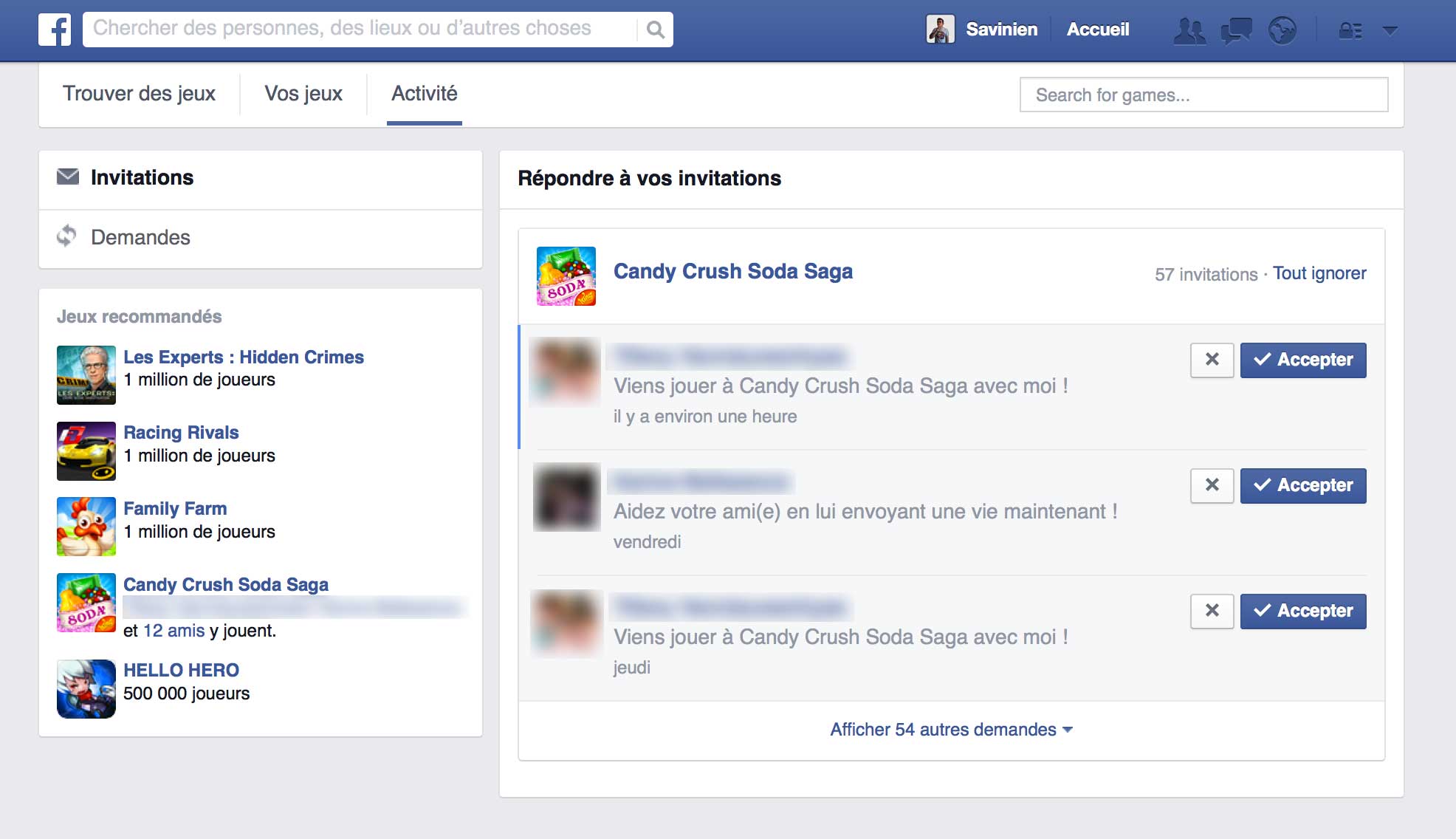Open privacy shortcuts lock icon

(1350, 30)
